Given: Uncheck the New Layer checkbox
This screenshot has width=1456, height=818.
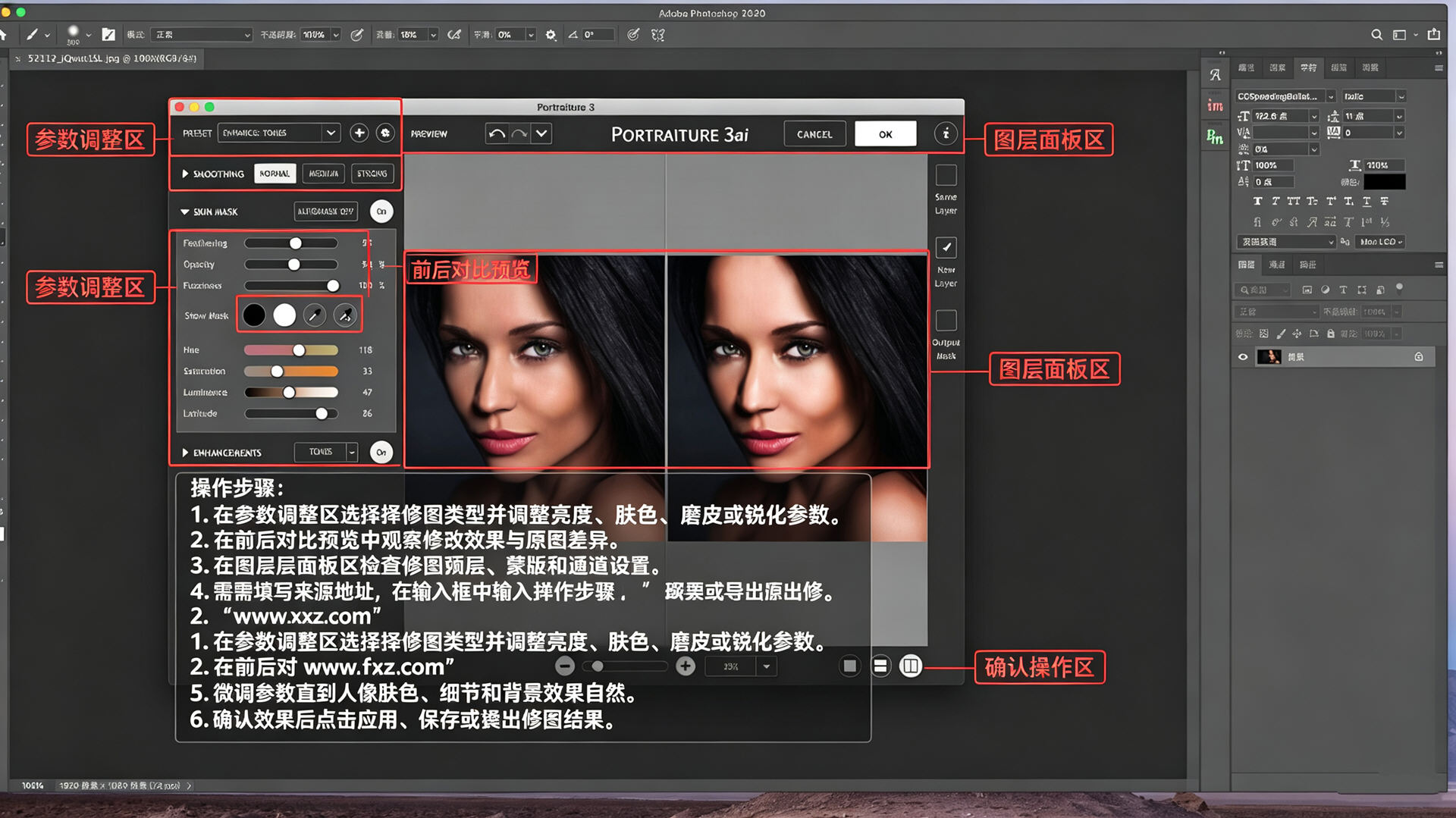Looking at the screenshot, I should coord(946,247).
